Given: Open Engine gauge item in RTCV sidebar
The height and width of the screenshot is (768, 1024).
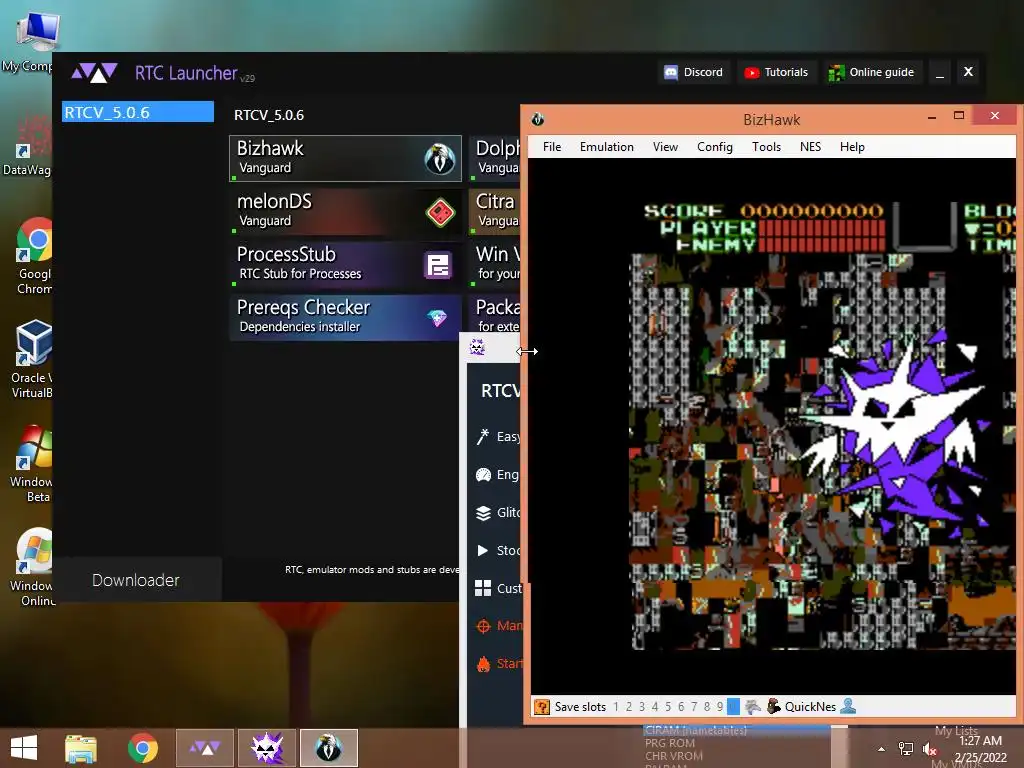Looking at the screenshot, I should point(498,474).
